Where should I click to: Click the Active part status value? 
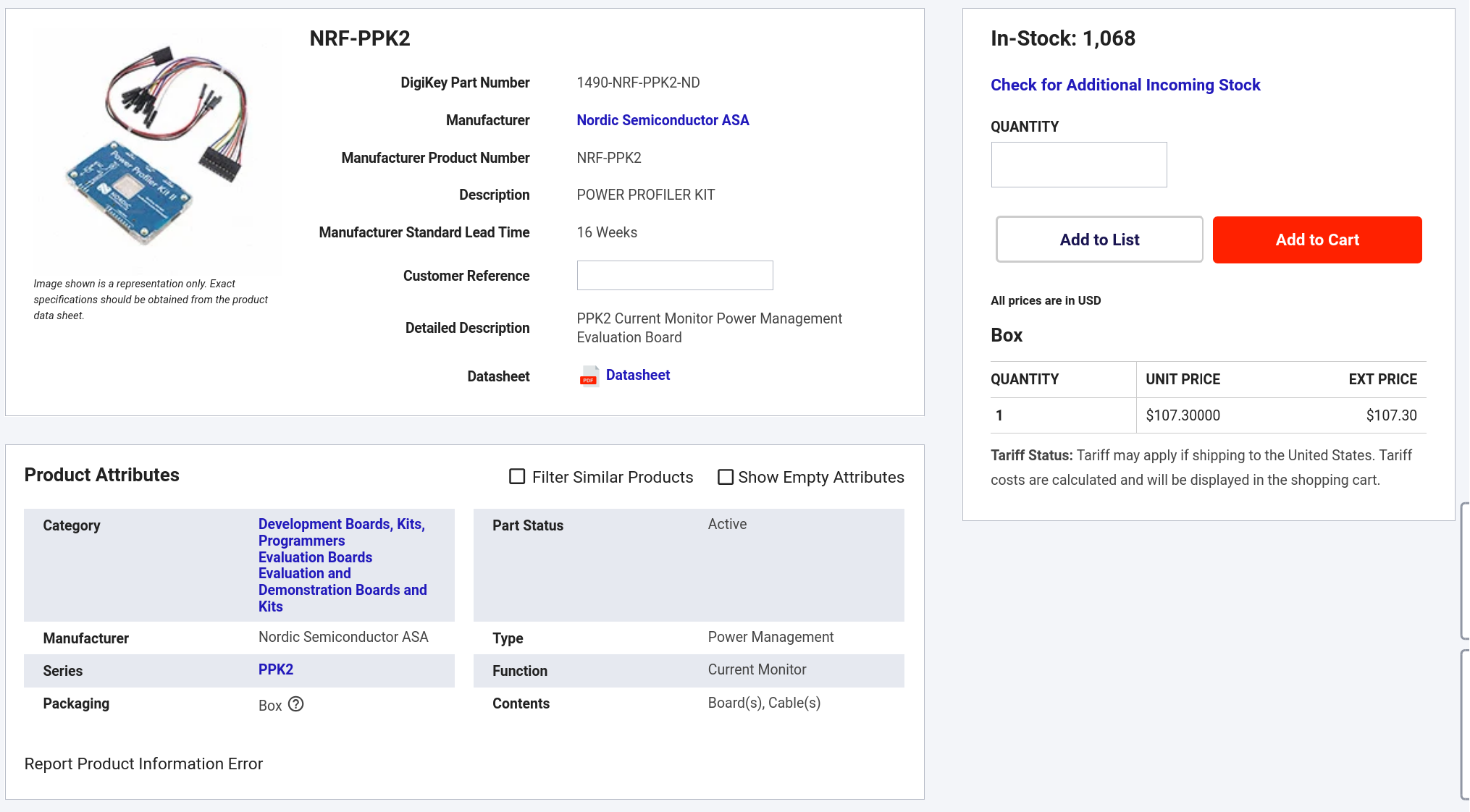point(727,524)
